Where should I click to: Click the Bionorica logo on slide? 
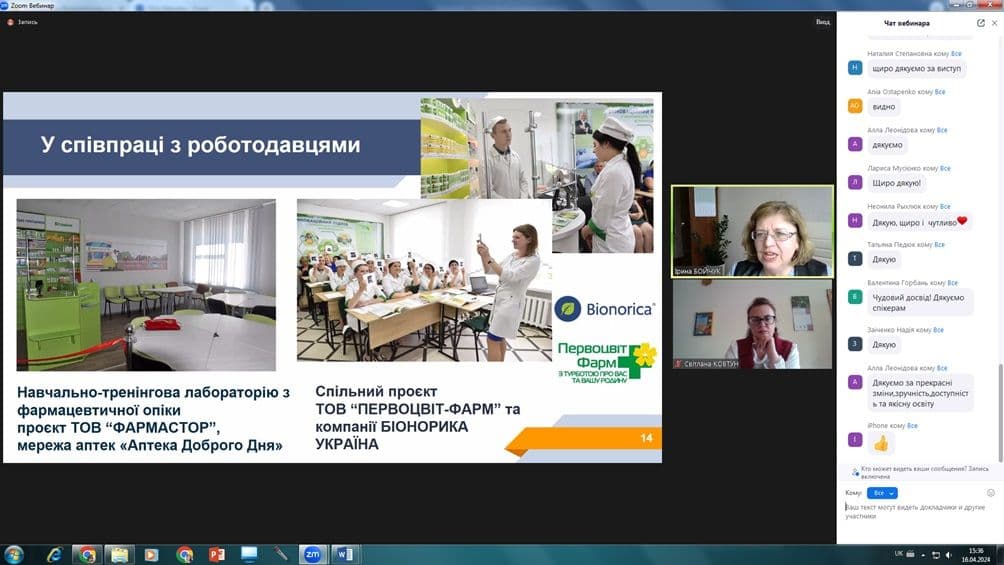click(x=604, y=309)
